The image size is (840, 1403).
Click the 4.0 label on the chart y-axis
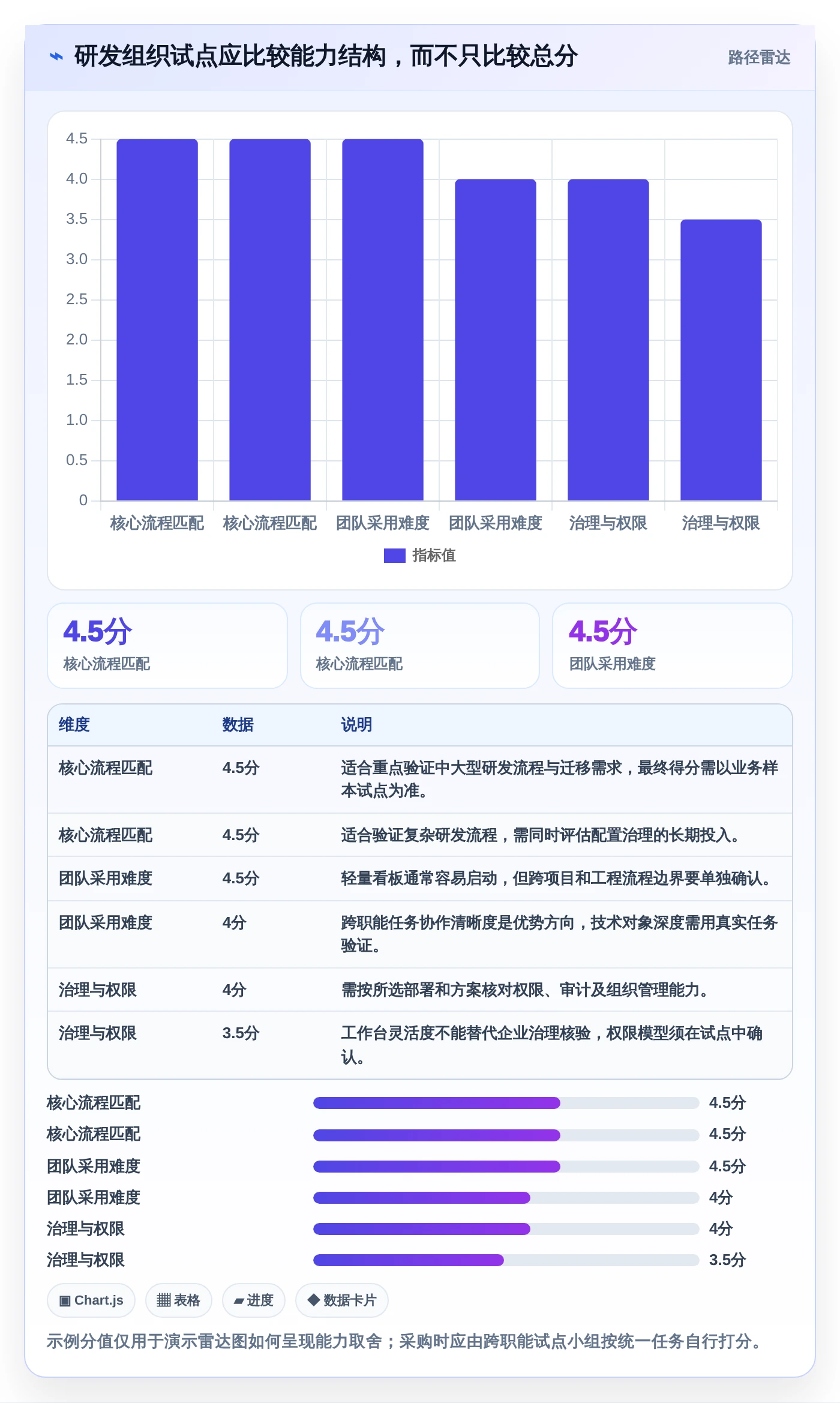(76, 179)
